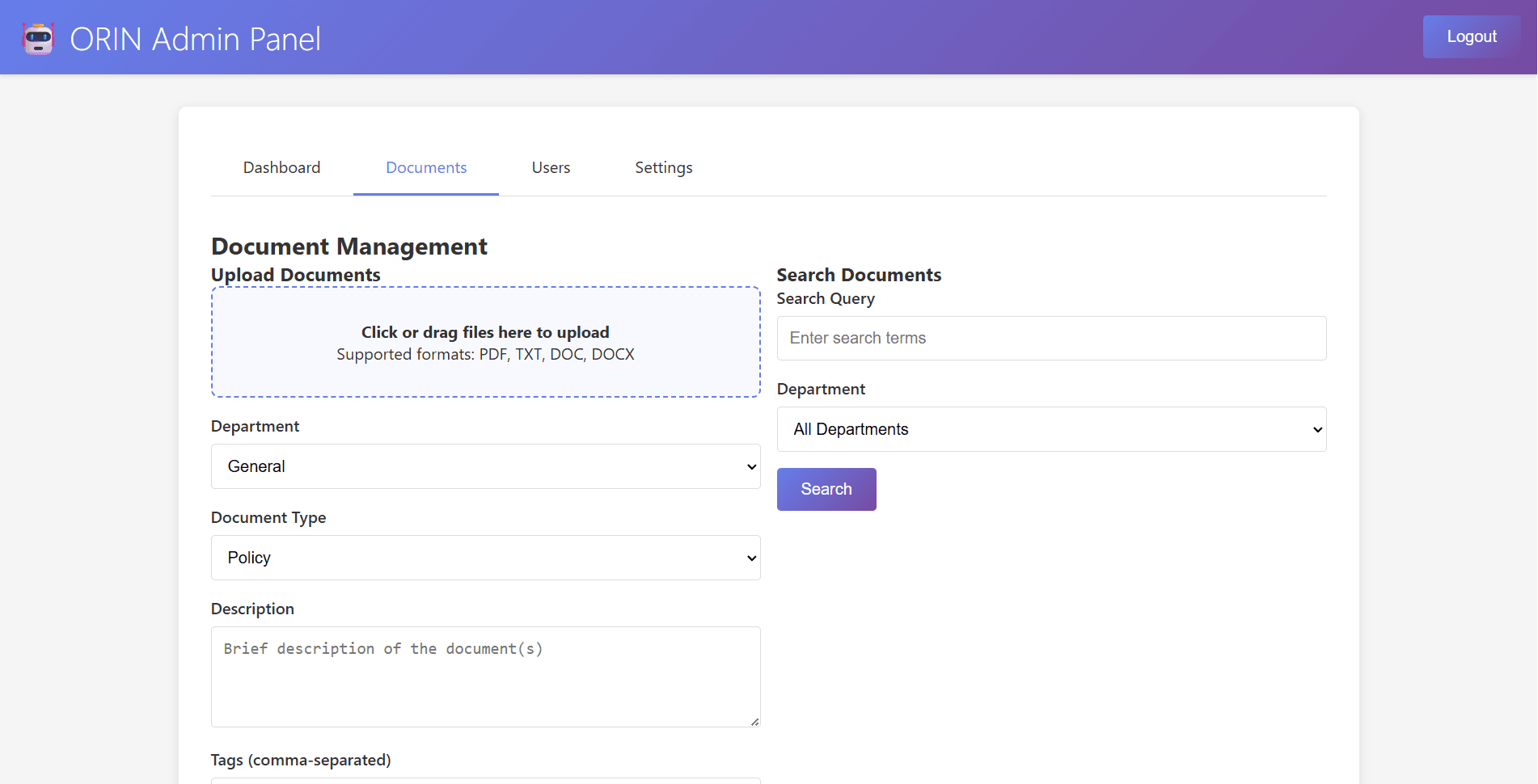Click the Description textarea resize handle

[x=754, y=721]
